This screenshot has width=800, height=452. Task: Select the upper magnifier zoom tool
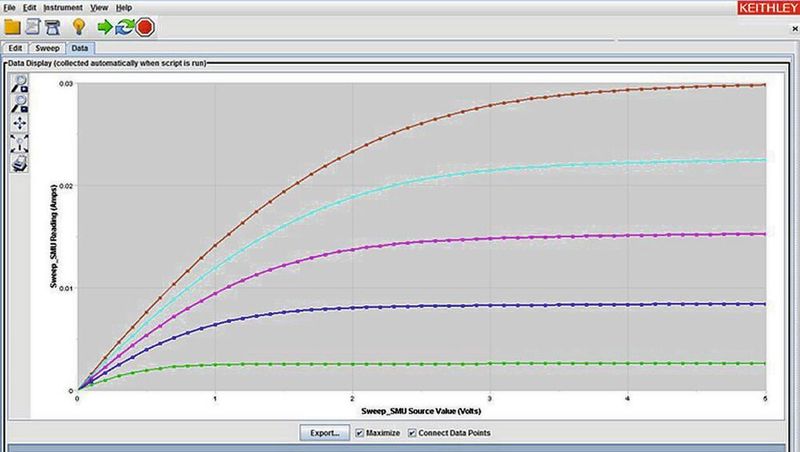19,84
